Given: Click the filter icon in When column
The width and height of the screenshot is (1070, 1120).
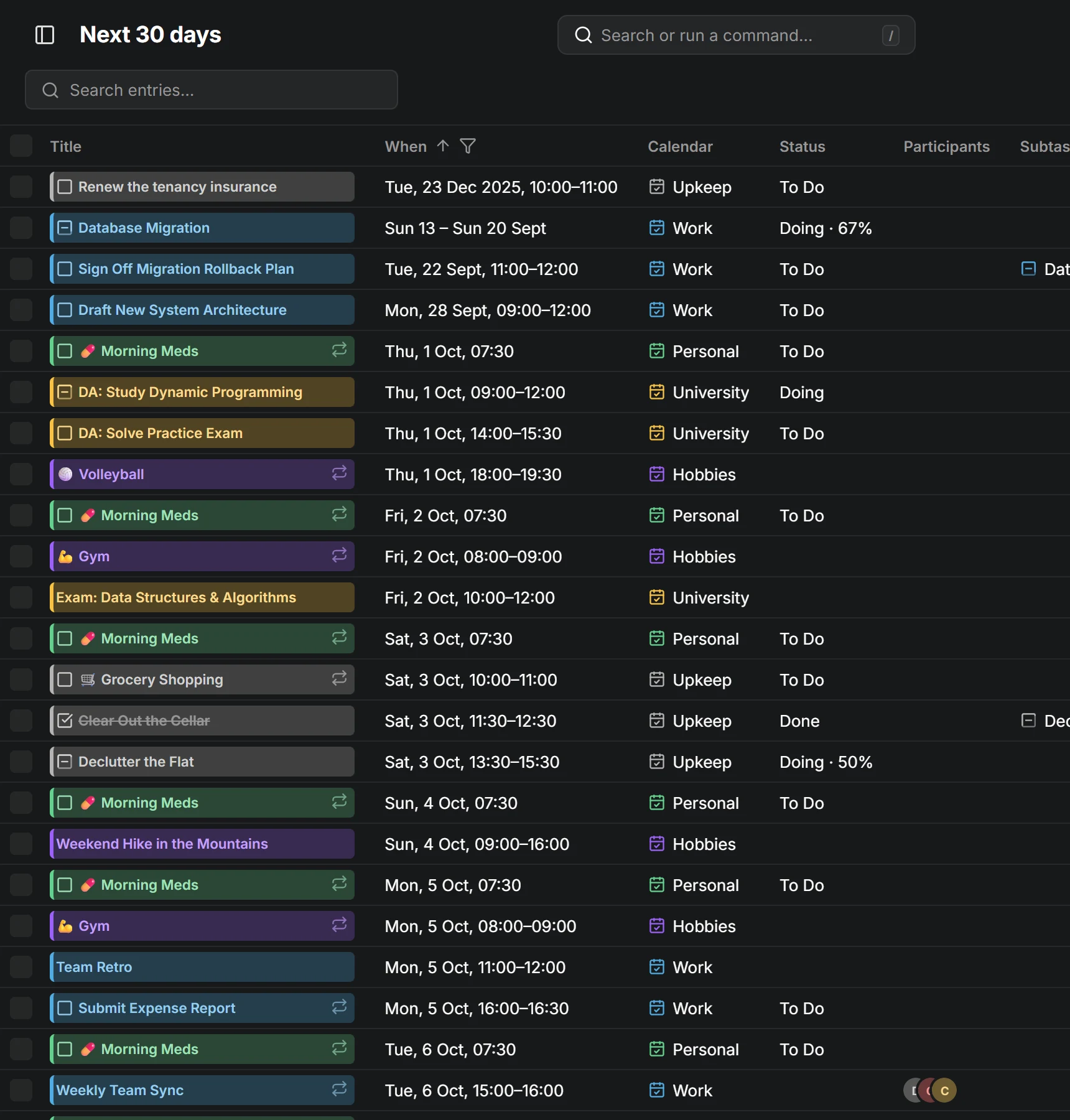Looking at the screenshot, I should coord(468,146).
